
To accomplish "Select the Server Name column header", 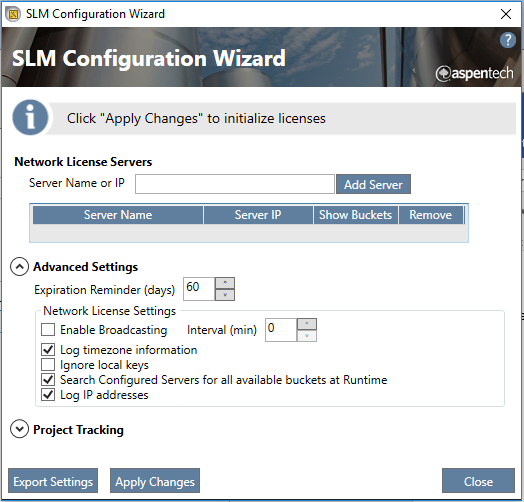I will click(x=118, y=215).
